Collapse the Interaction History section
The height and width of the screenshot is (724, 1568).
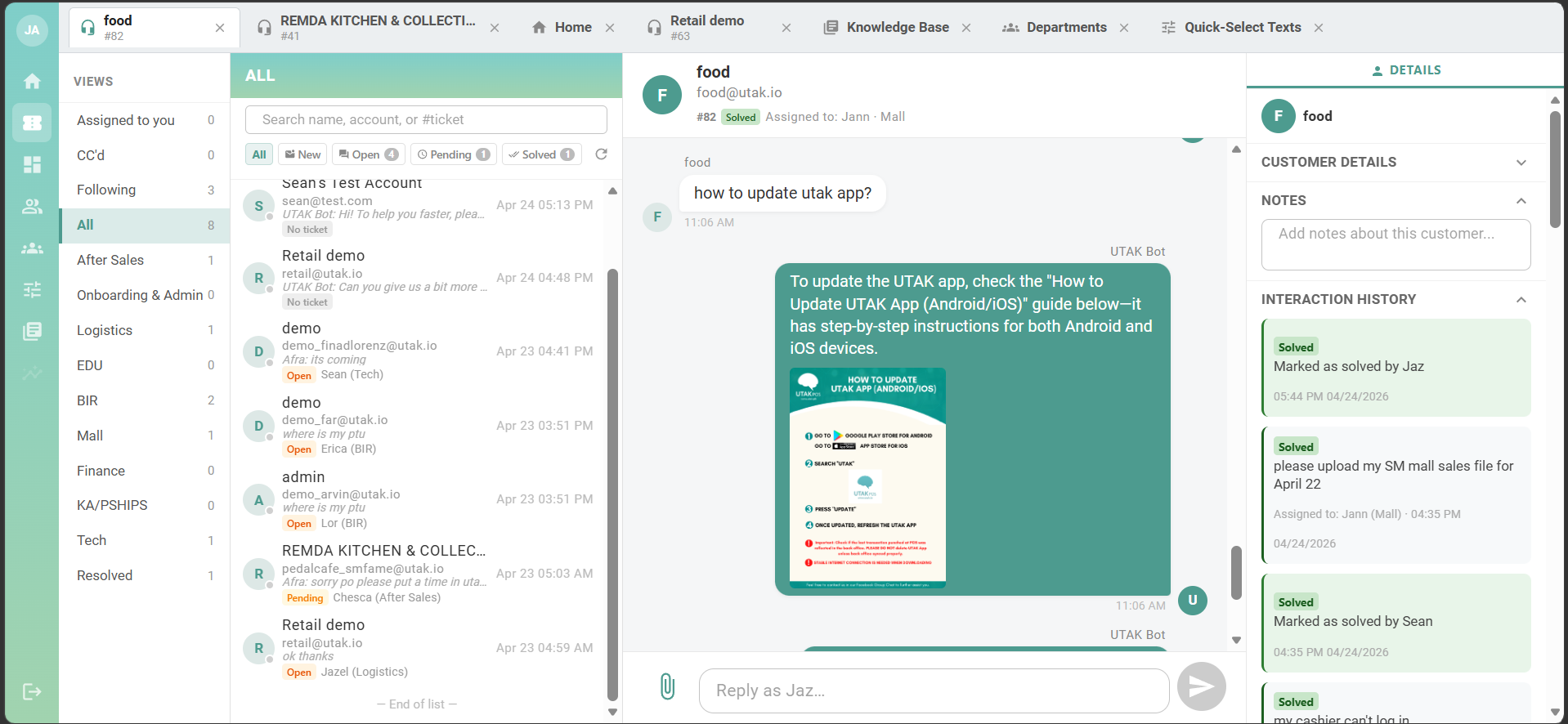pyautogui.click(x=1521, y=300)
